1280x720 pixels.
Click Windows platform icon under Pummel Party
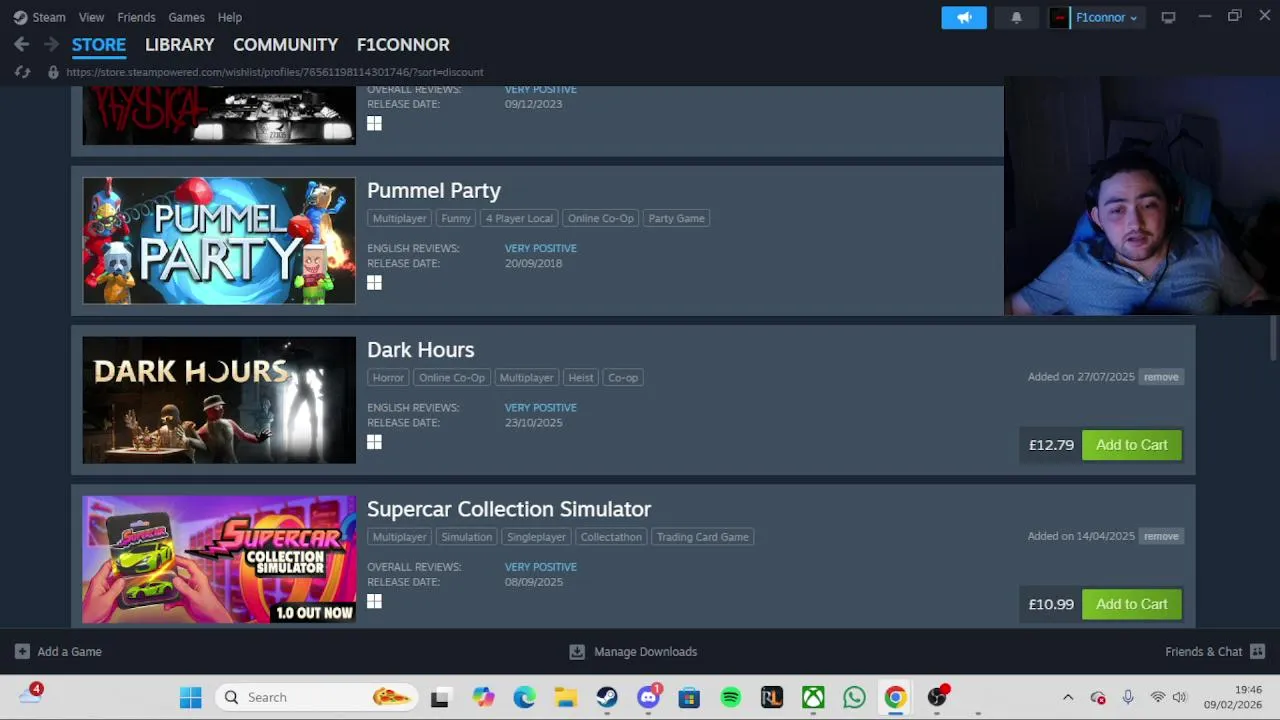point(374,283)
